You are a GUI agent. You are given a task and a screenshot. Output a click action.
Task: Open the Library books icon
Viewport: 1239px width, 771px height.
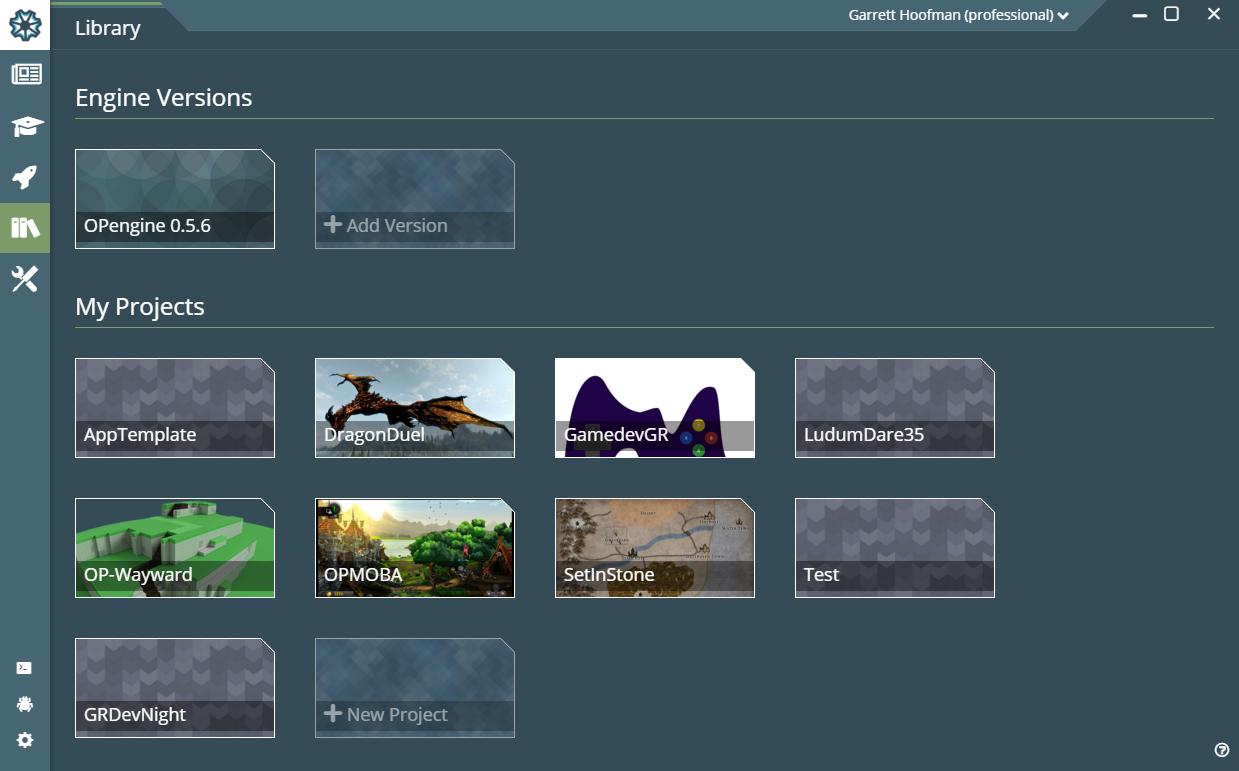coord(25,228)
